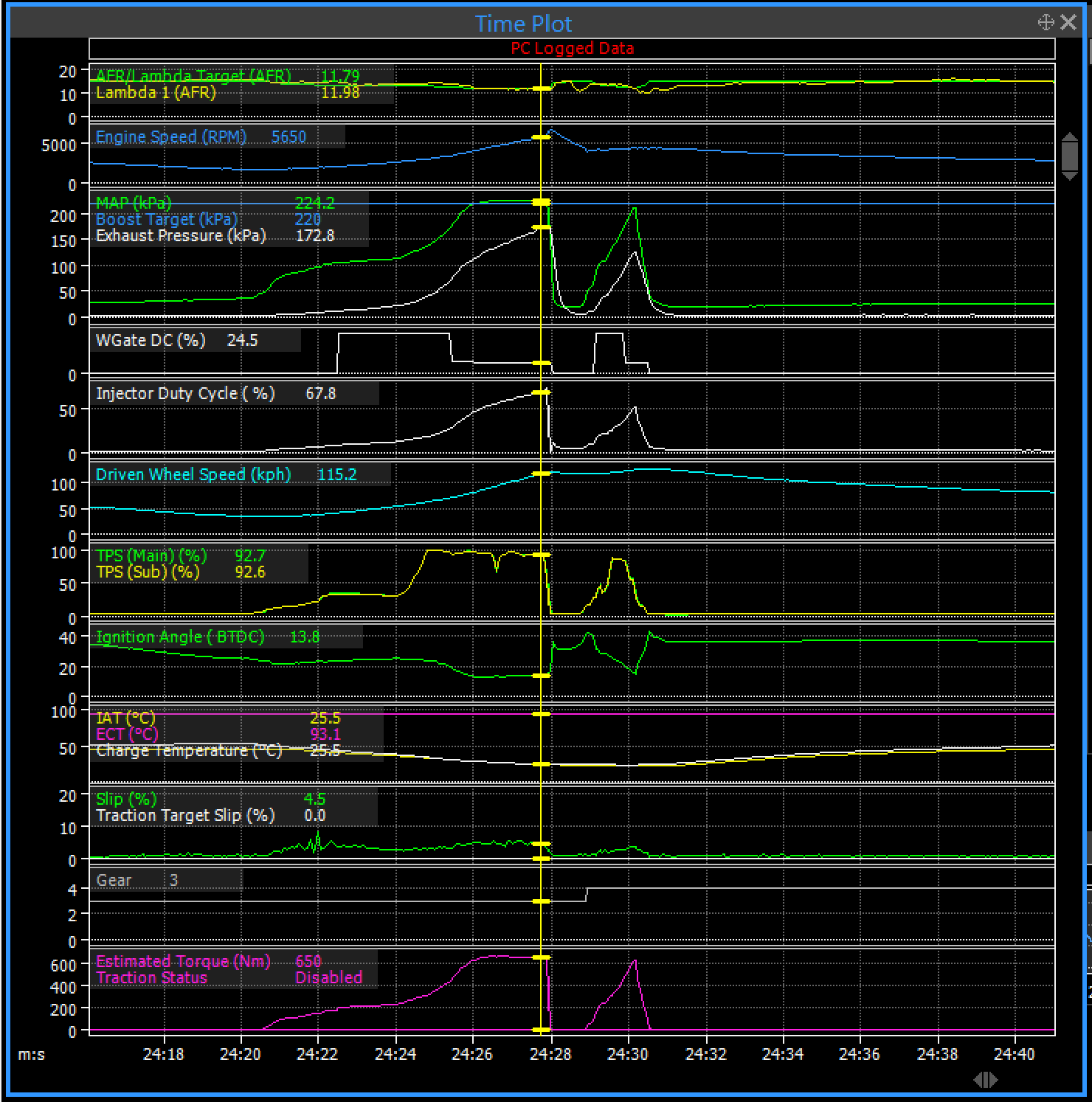The height and width of the screenshot is (1102, 1092).
Task: Click the yellow cursor marker on the RPM trace
Action: click(x=541, y=137)
